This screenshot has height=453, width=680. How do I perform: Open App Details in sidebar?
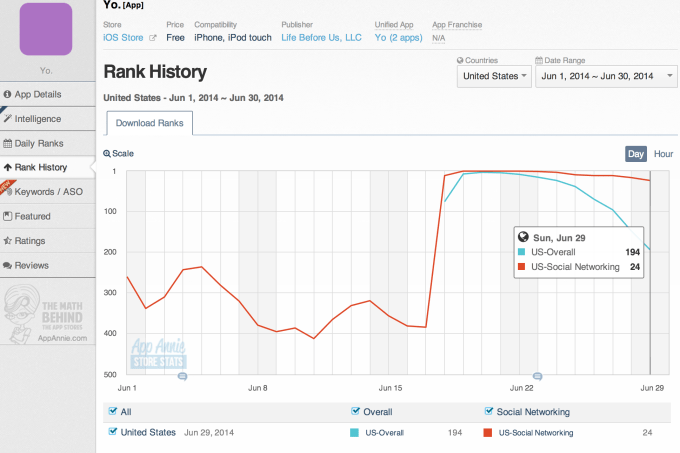click(48, 94)
